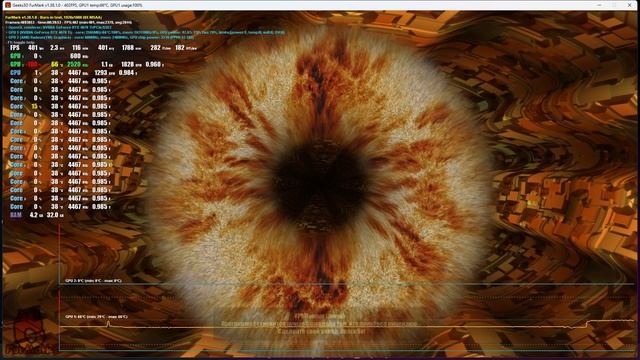Click the GPU 2 temperature graph label
Viewport: 640px width, 360px height.
pyautogui.click(x=93, y=281)
